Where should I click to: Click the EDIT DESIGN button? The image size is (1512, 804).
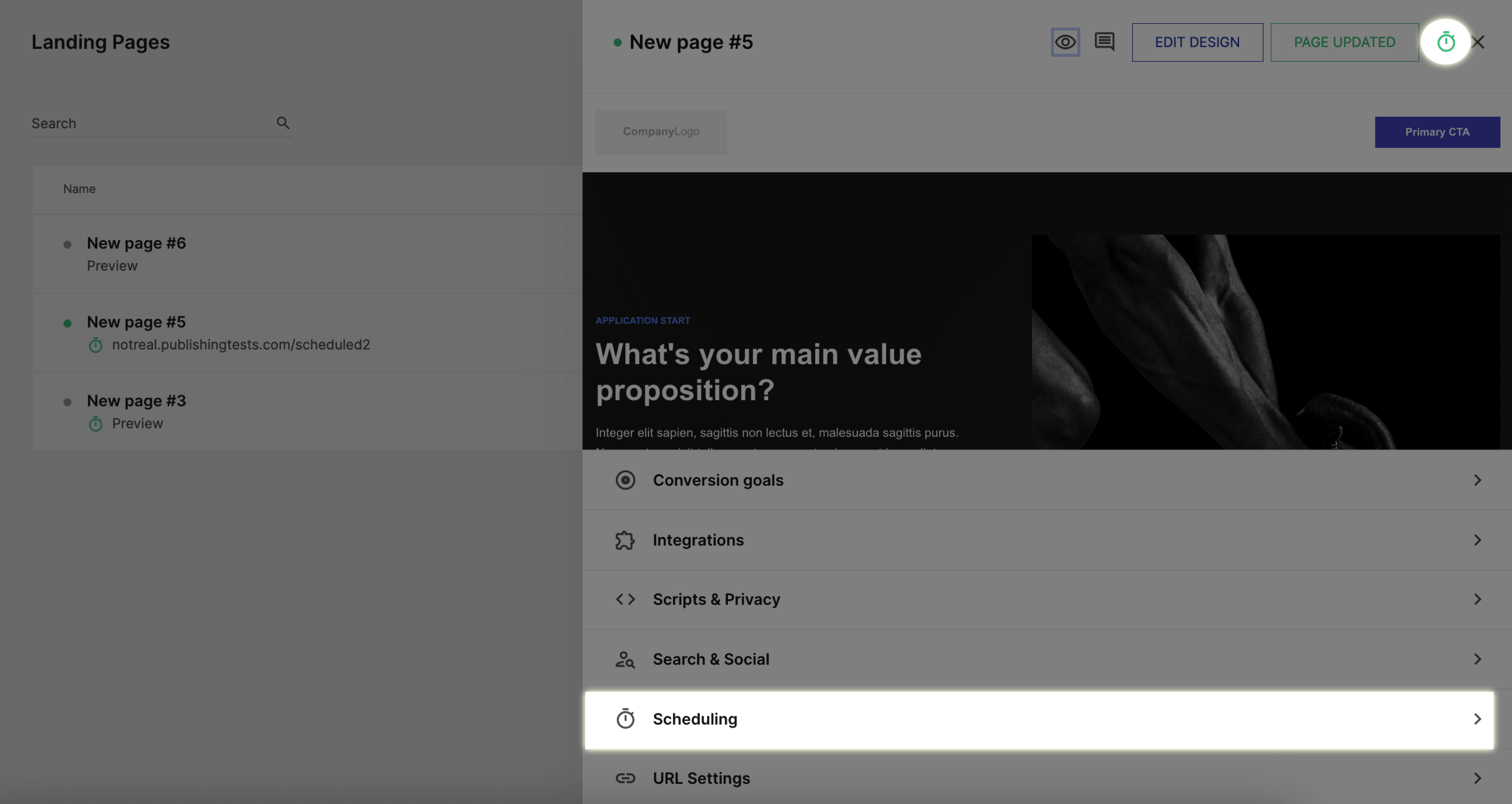(1198, 42)
